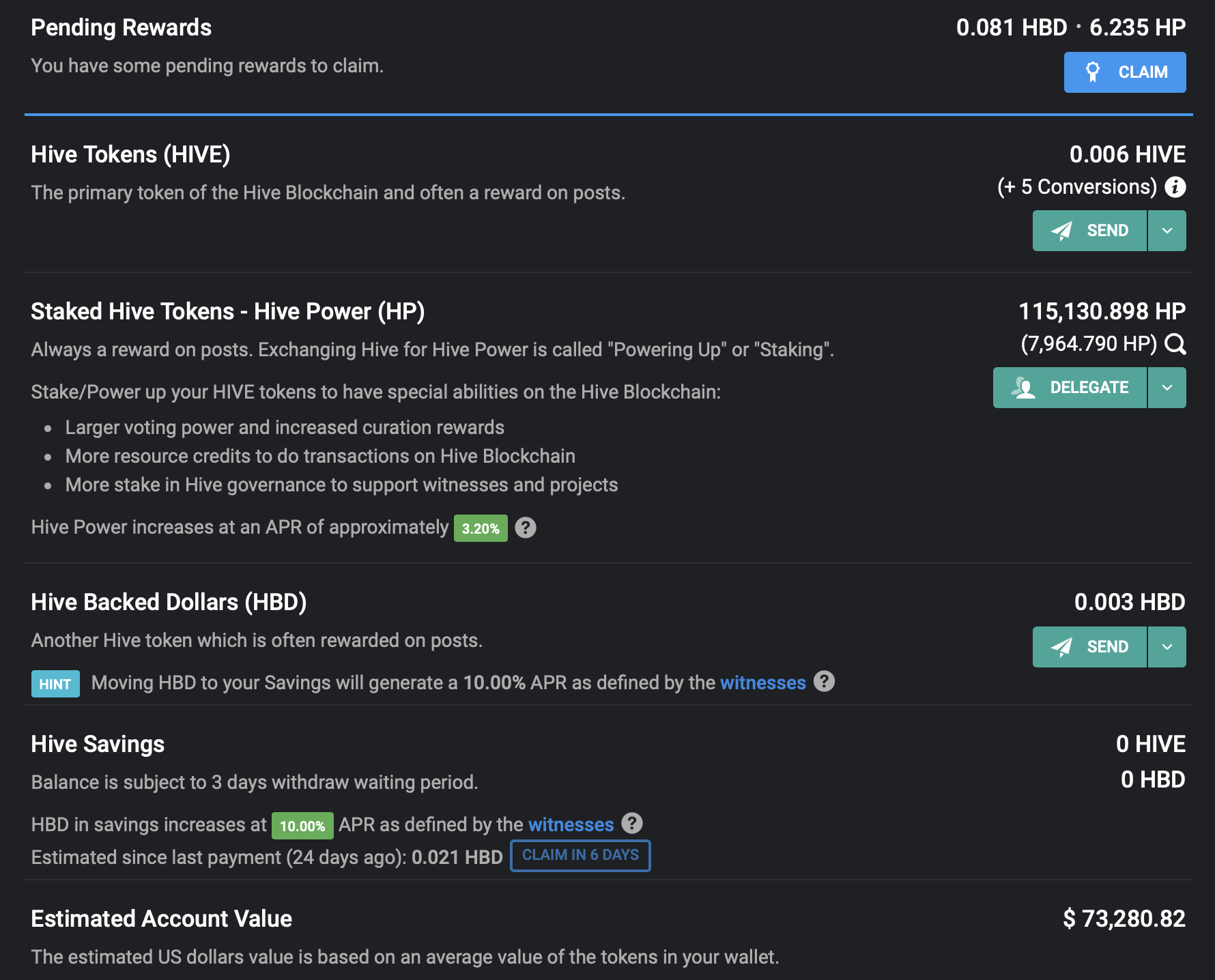
Task: Open witnesses link in HBD hint line
Action: (763, 682)
